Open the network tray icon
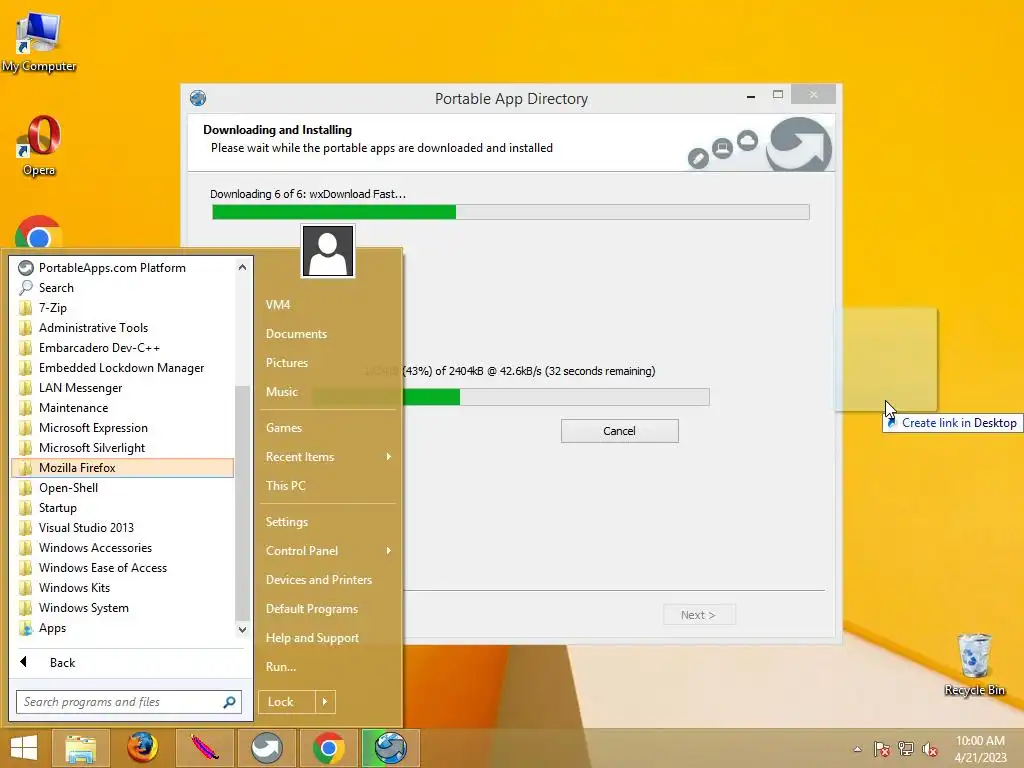 [x=906, y=749]
